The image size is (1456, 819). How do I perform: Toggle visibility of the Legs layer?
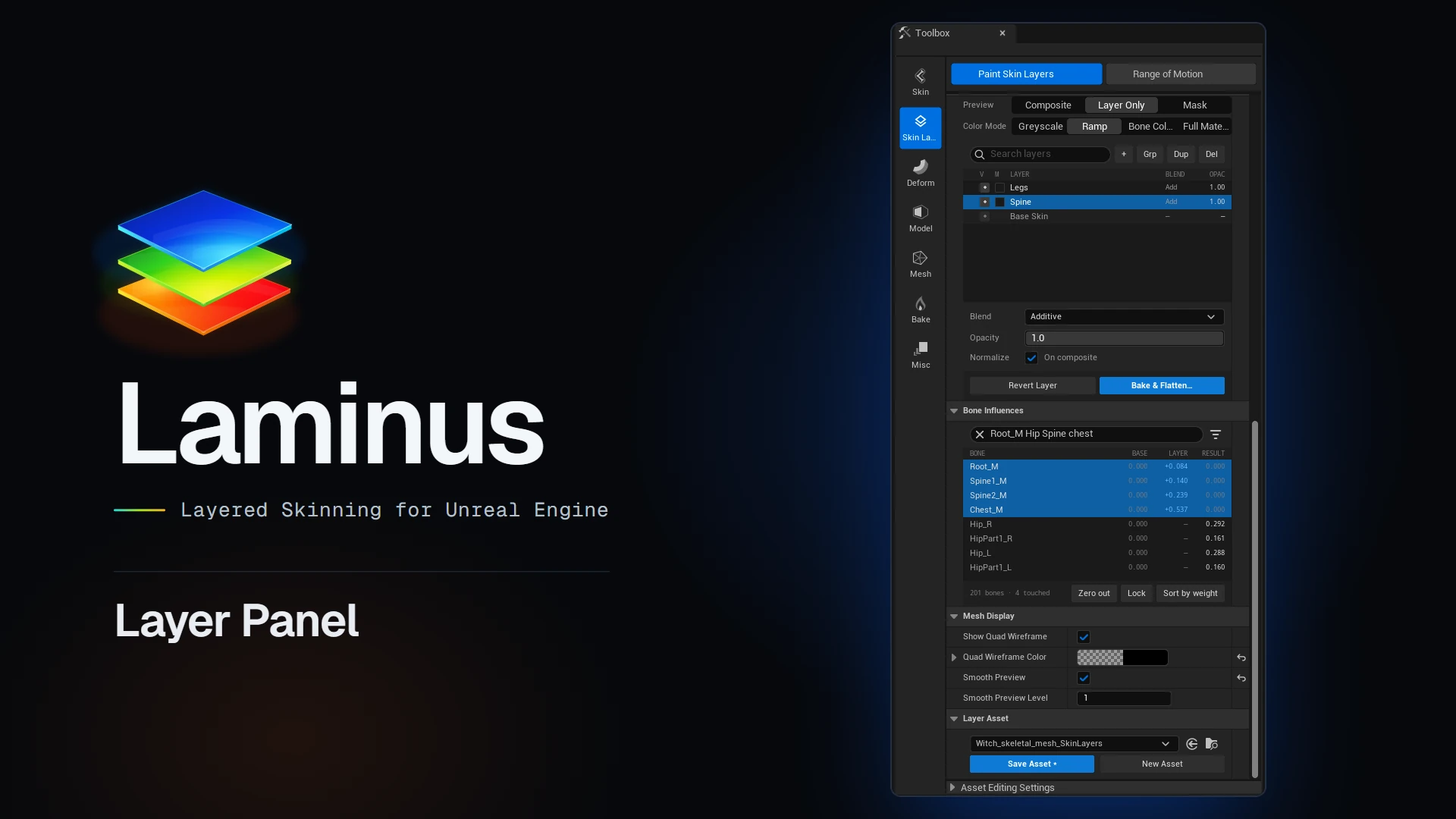point(984,187)
